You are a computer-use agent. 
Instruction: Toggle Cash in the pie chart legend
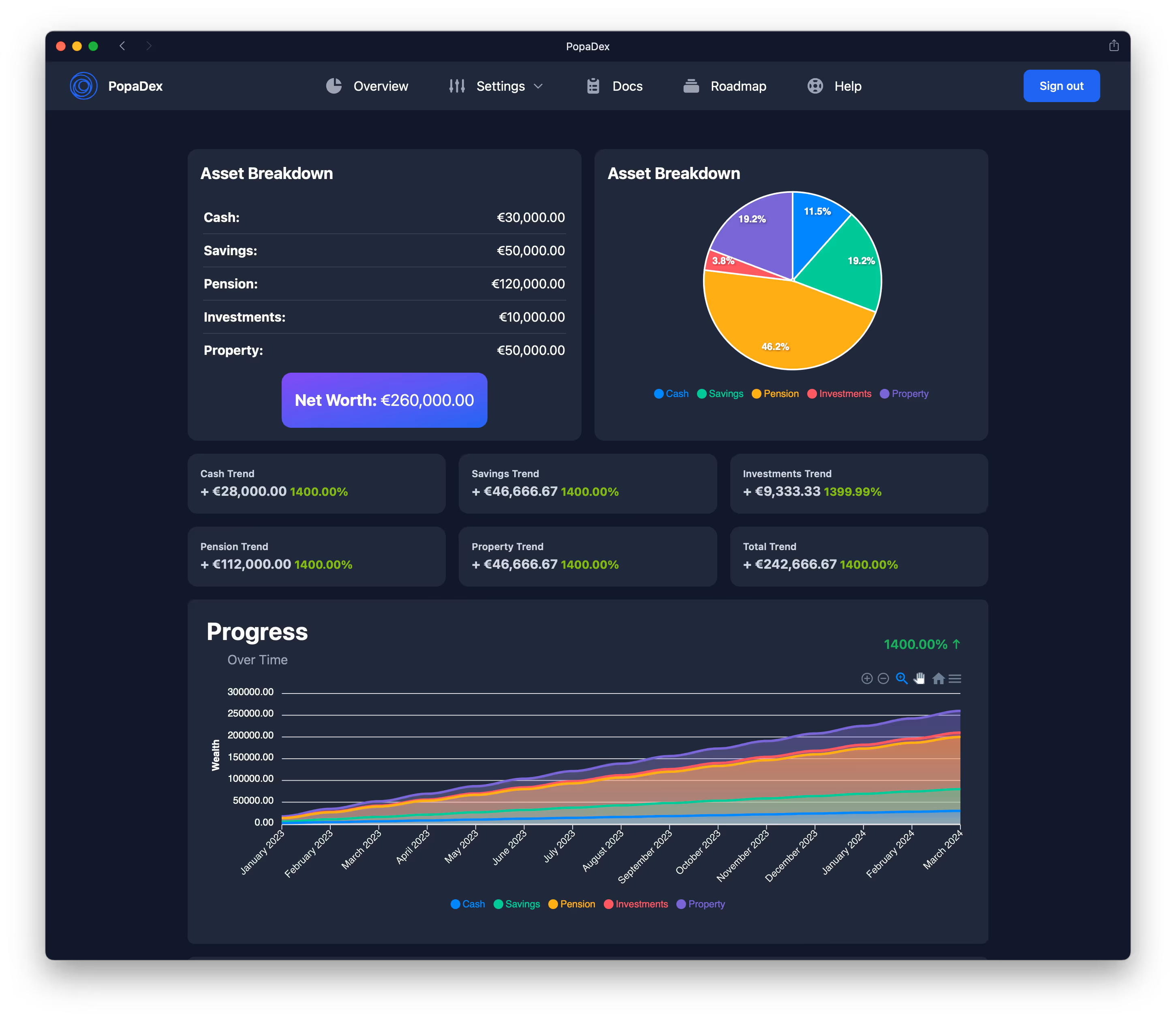point(671,393)
